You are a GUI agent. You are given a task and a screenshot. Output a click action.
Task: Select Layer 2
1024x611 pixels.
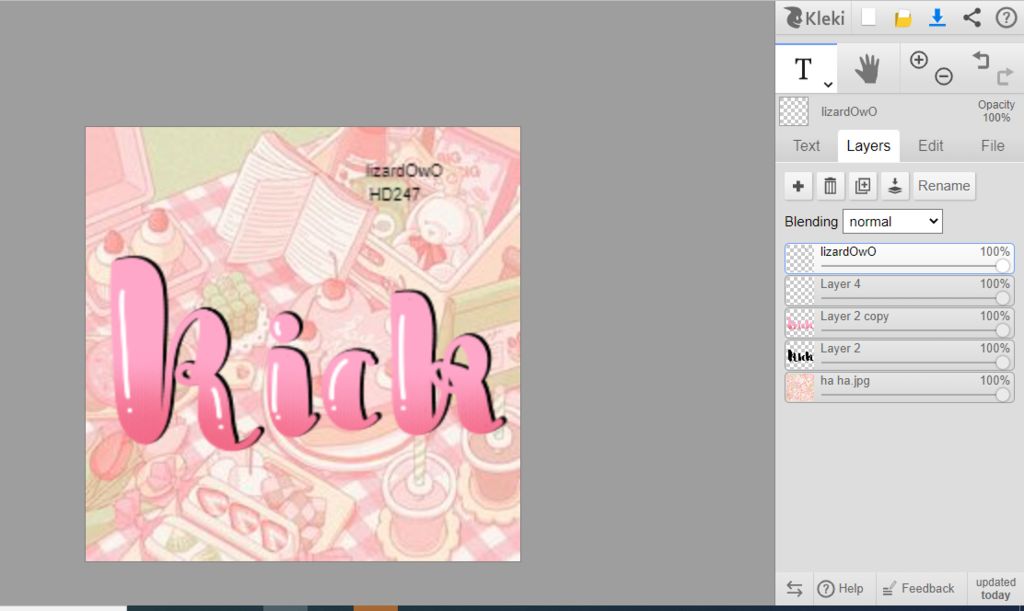coord(899,355)
